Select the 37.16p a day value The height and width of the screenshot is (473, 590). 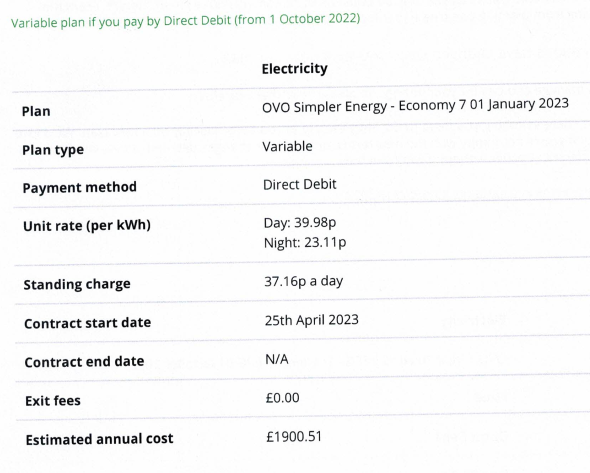[x=304, y=281]
